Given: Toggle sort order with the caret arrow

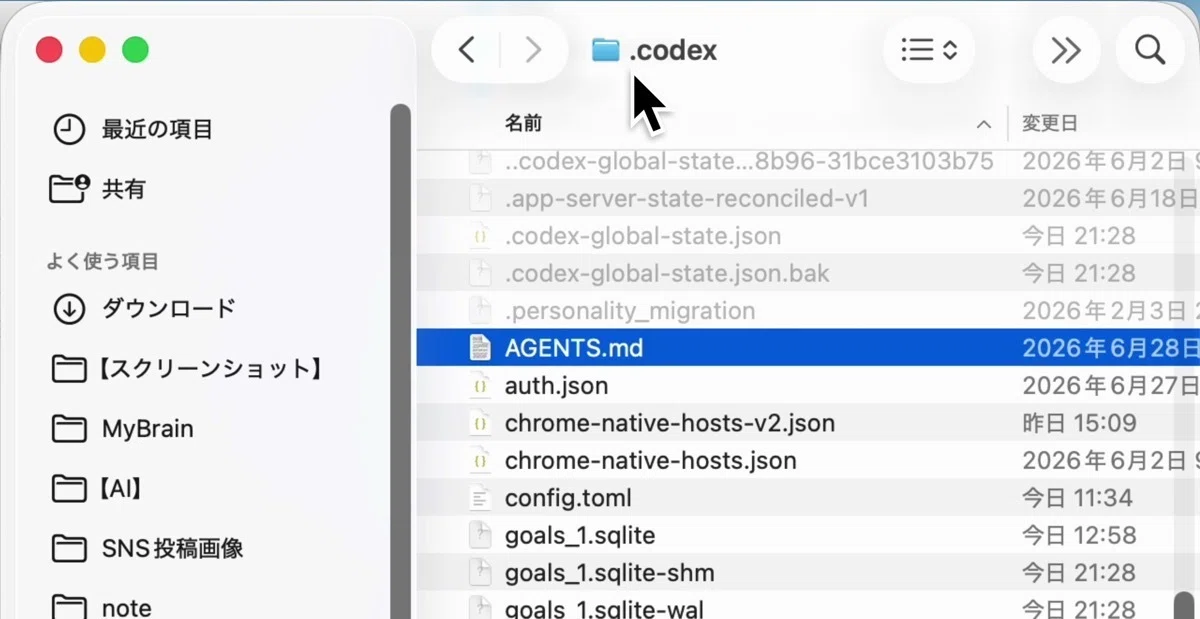Looking at the screenshot, I should point(984,125).
